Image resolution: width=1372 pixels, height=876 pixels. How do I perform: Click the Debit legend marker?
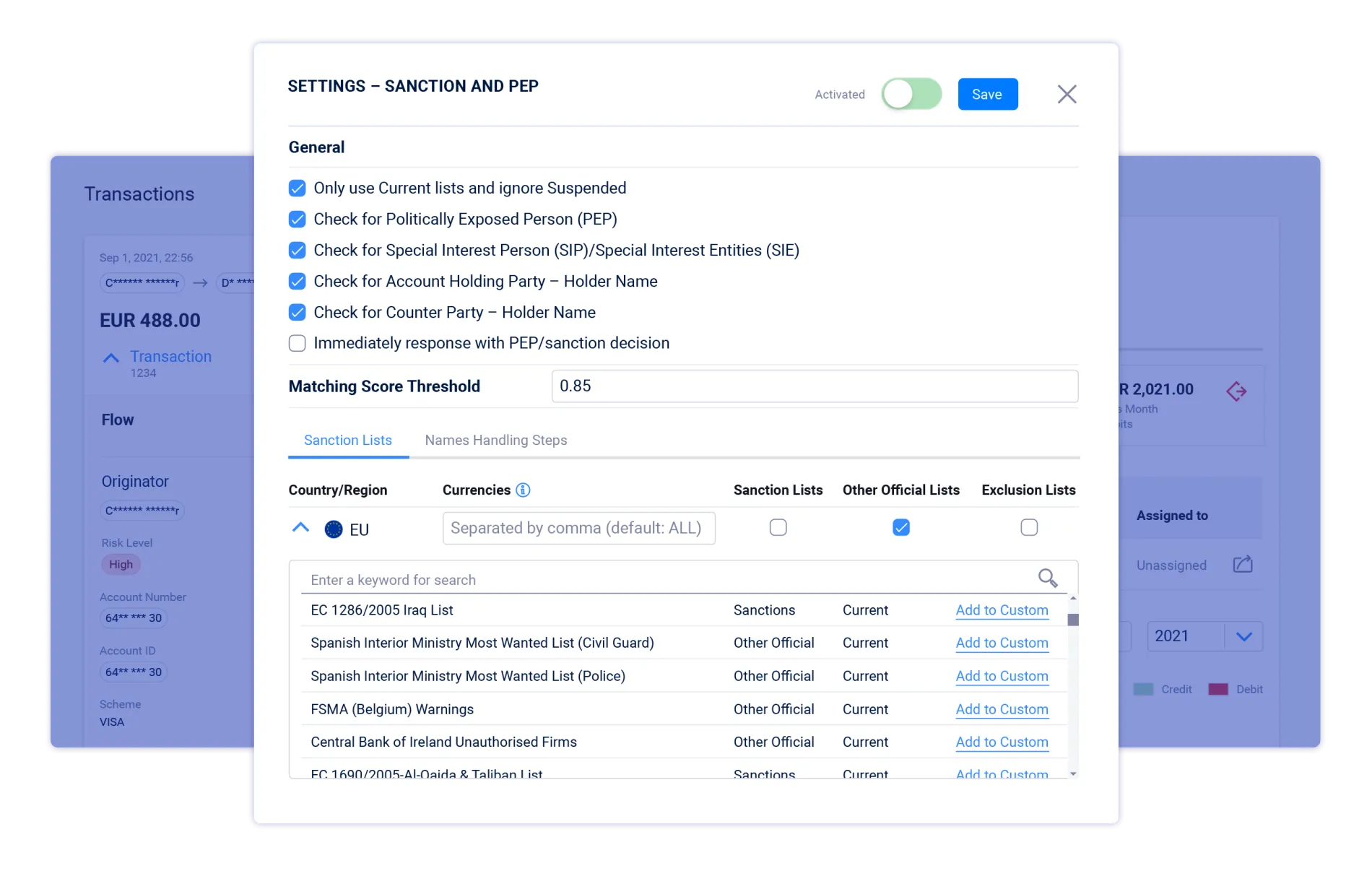(x=1218, y=689)
